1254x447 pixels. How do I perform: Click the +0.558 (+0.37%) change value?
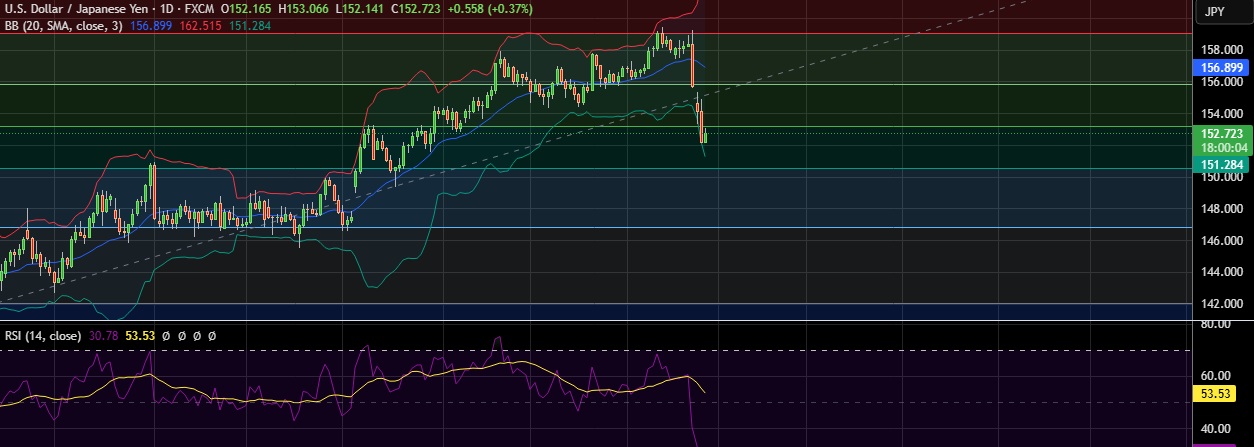tap(495, 8)
